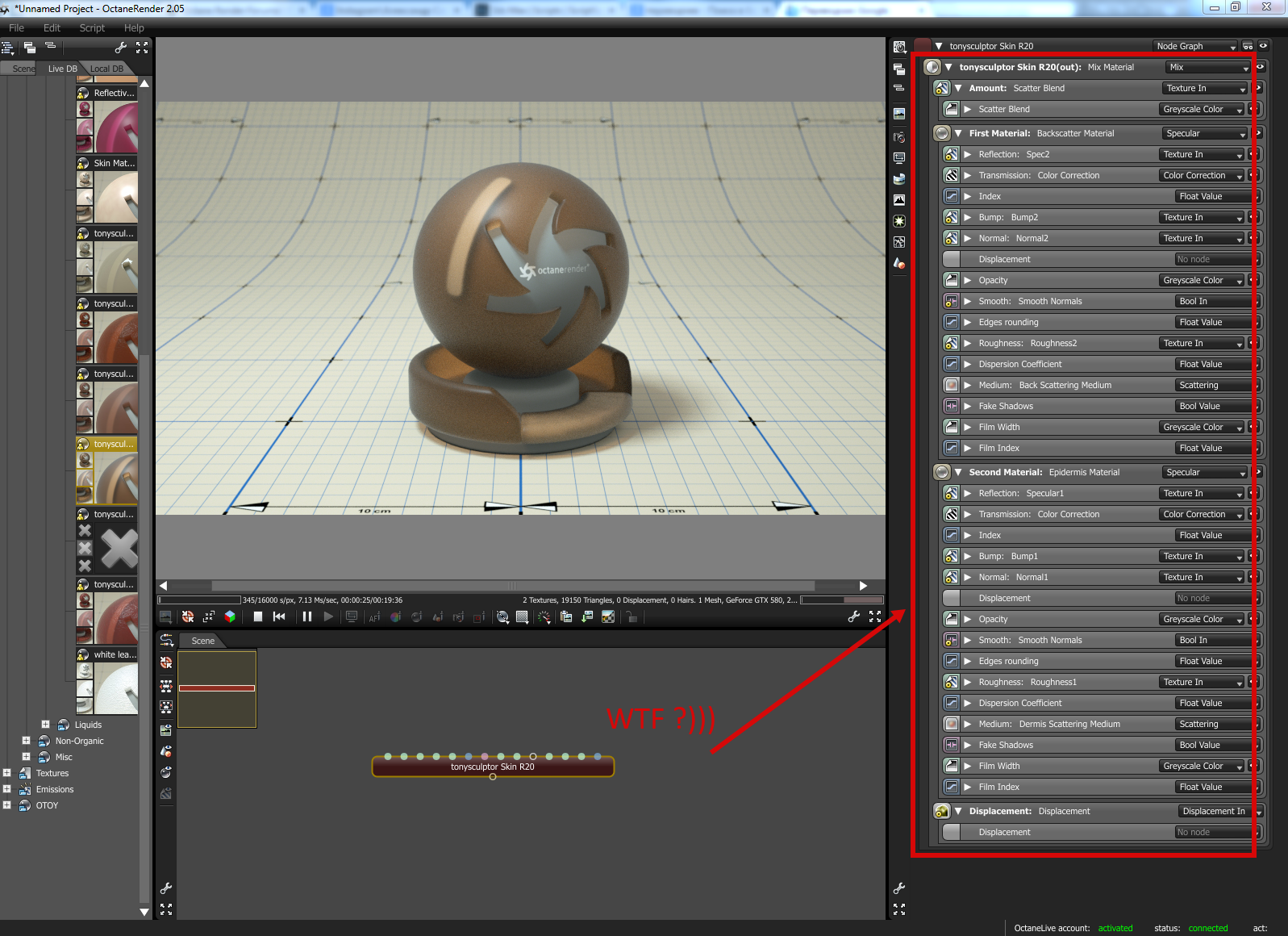Screen dimensions: 1288x936
Task: Click the save render icon with green arrow
Action: [x=587, y=617]
